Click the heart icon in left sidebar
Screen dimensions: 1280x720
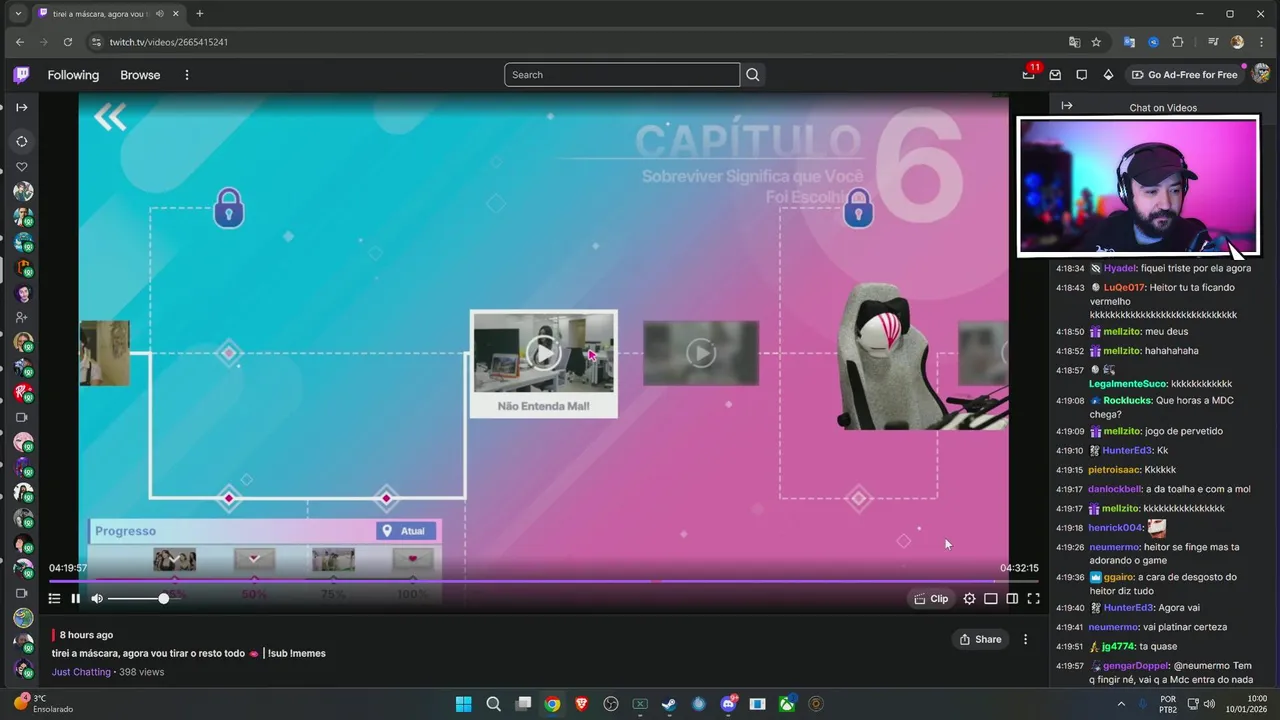pyautogui.click(x=22, y=167)
